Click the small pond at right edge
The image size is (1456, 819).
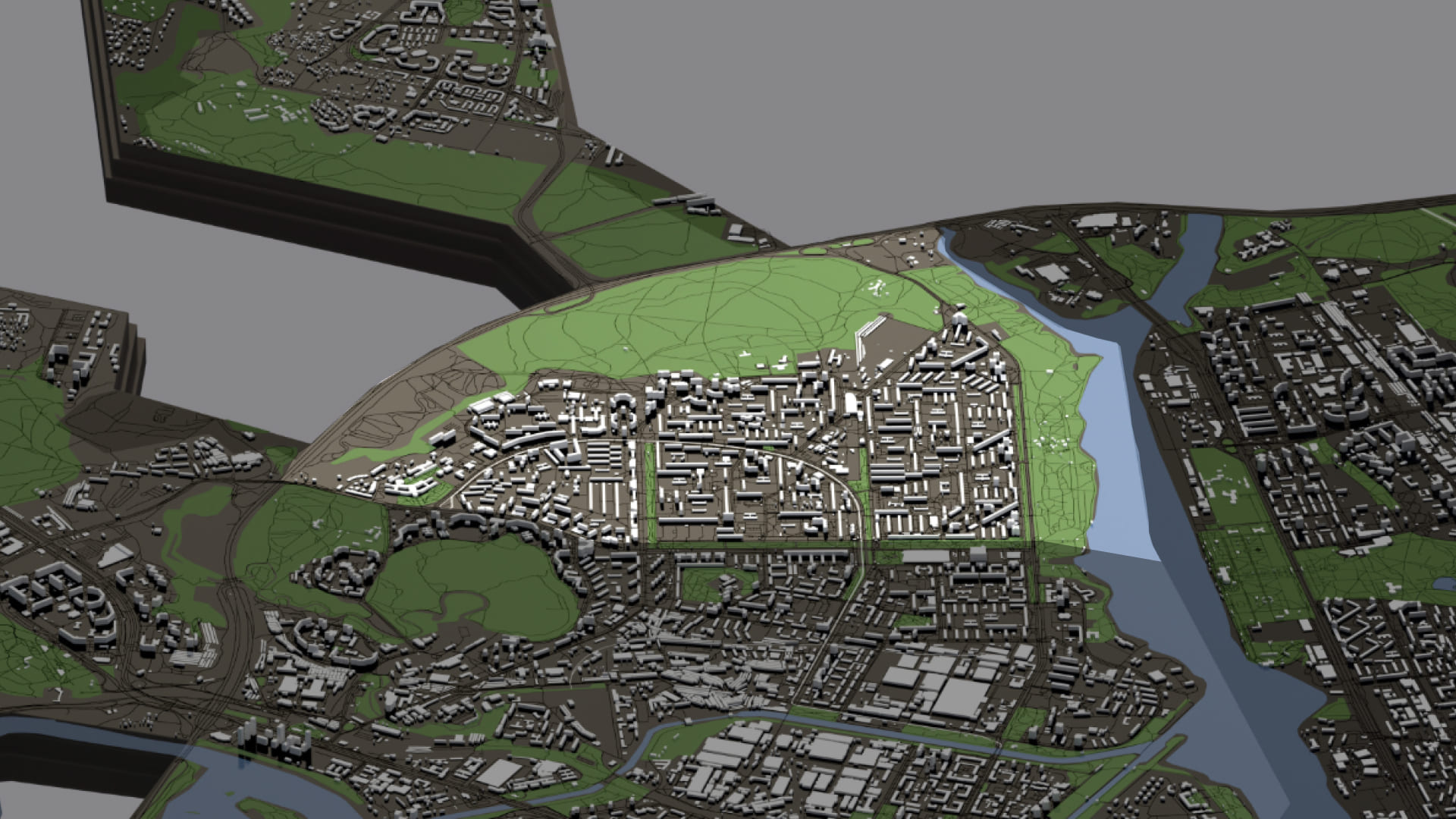tap(1445, 584)
